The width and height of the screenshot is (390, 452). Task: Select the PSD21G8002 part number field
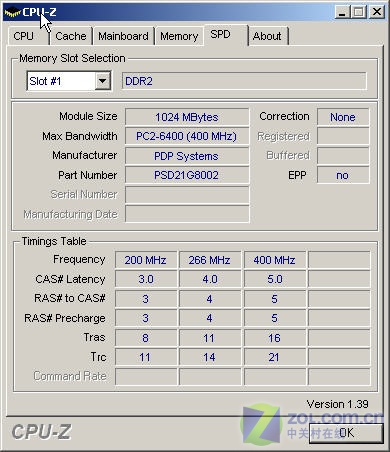tap(187, 175)
